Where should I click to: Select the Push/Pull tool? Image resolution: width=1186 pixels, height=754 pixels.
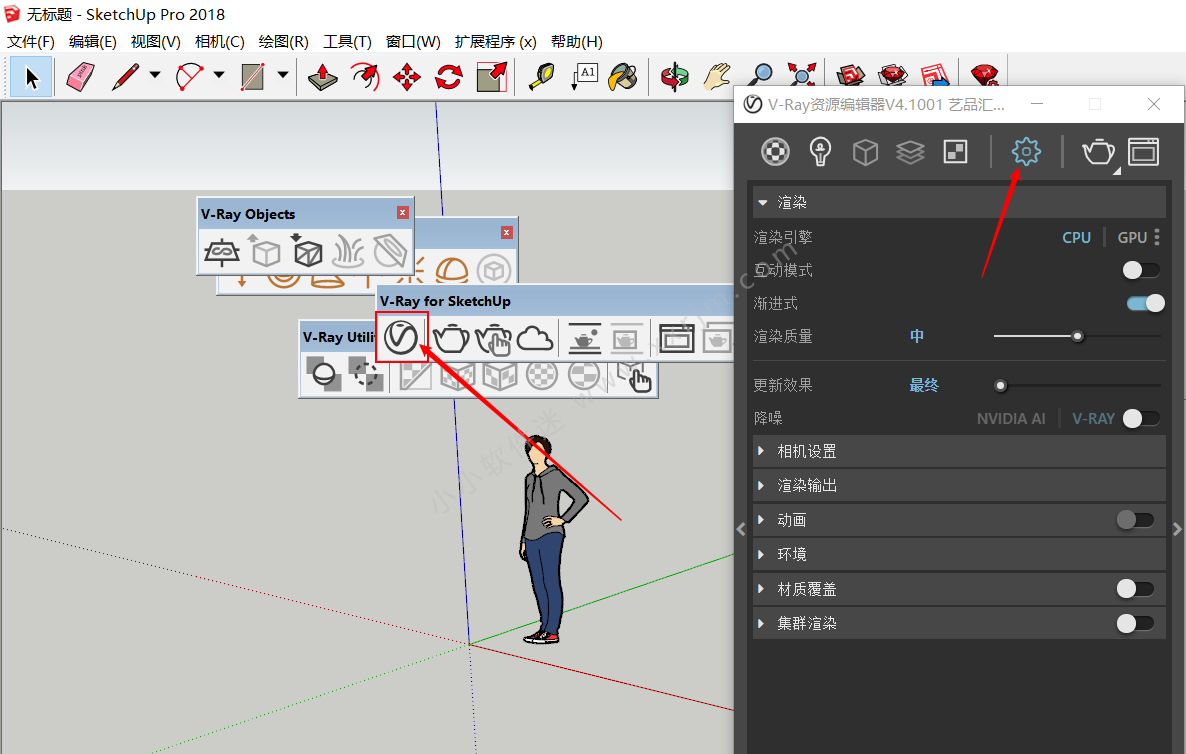(322, 77)
